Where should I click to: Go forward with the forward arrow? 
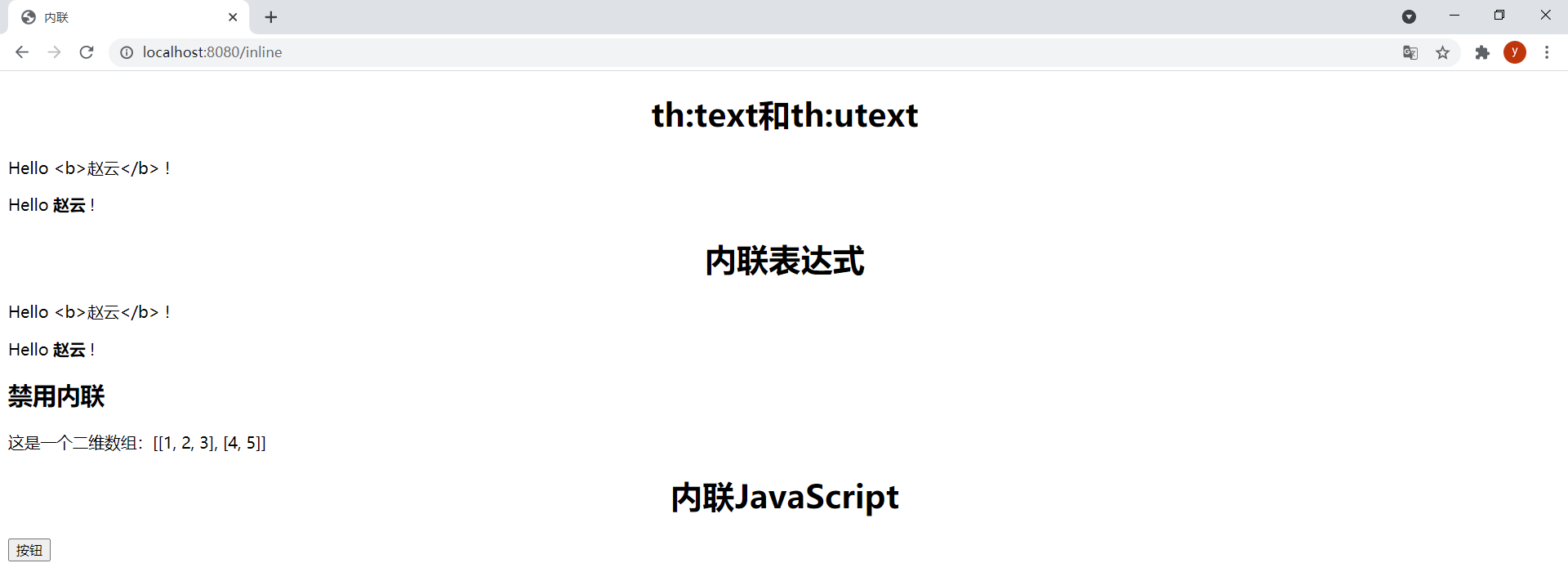click(x=54, y=52)
